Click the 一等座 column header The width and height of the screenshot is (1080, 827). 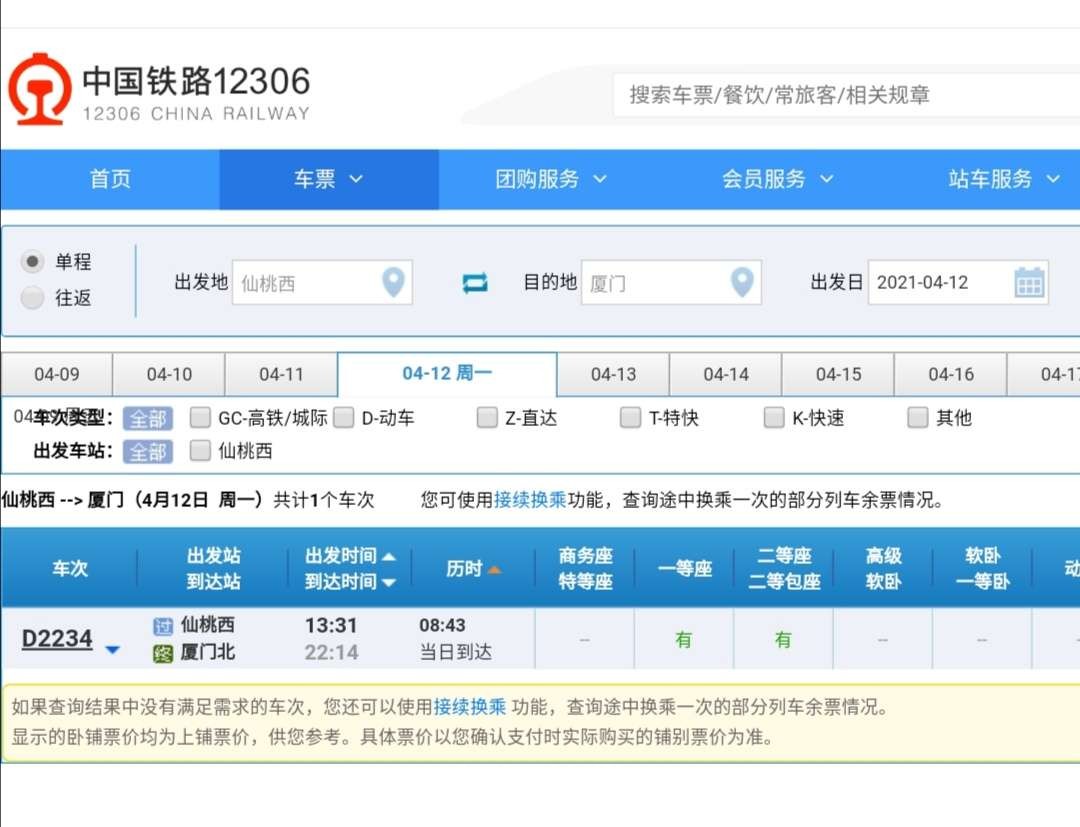[685, 569]
